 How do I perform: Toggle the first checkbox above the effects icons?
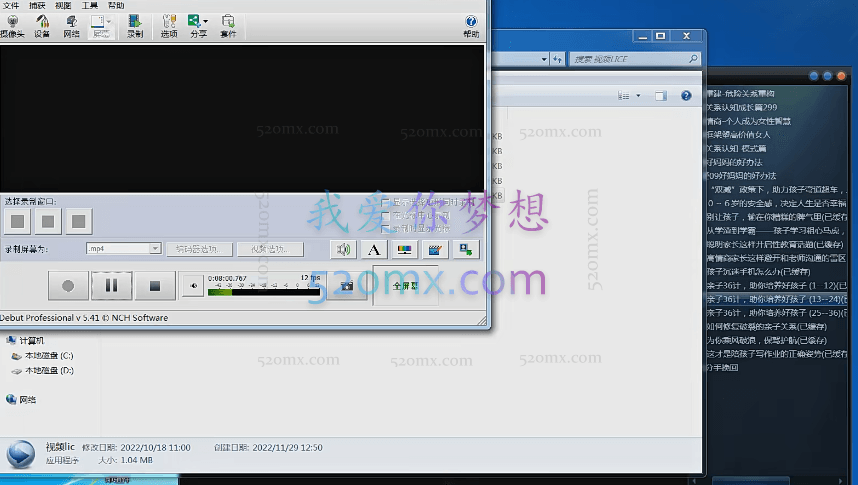385,202
